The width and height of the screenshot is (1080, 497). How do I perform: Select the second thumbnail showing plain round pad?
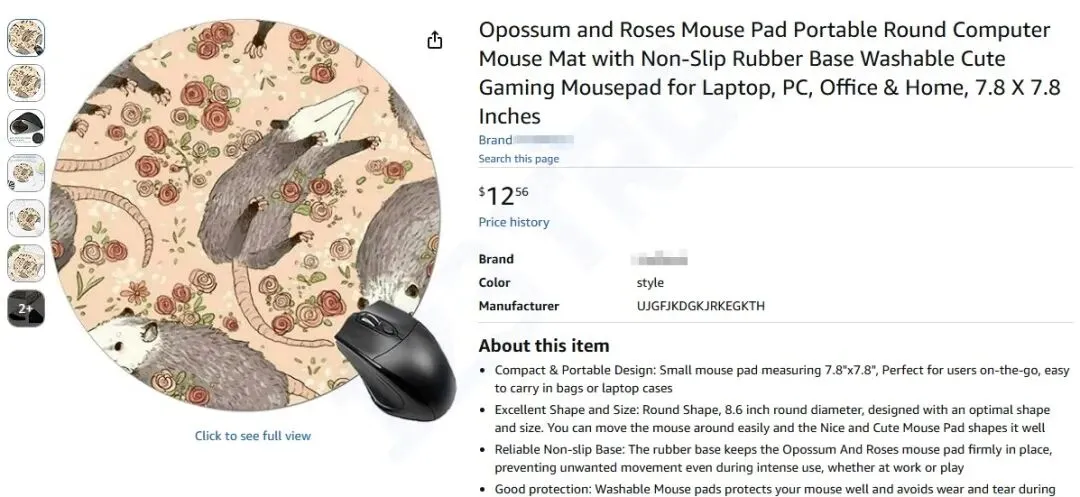(x=26, y=83)
